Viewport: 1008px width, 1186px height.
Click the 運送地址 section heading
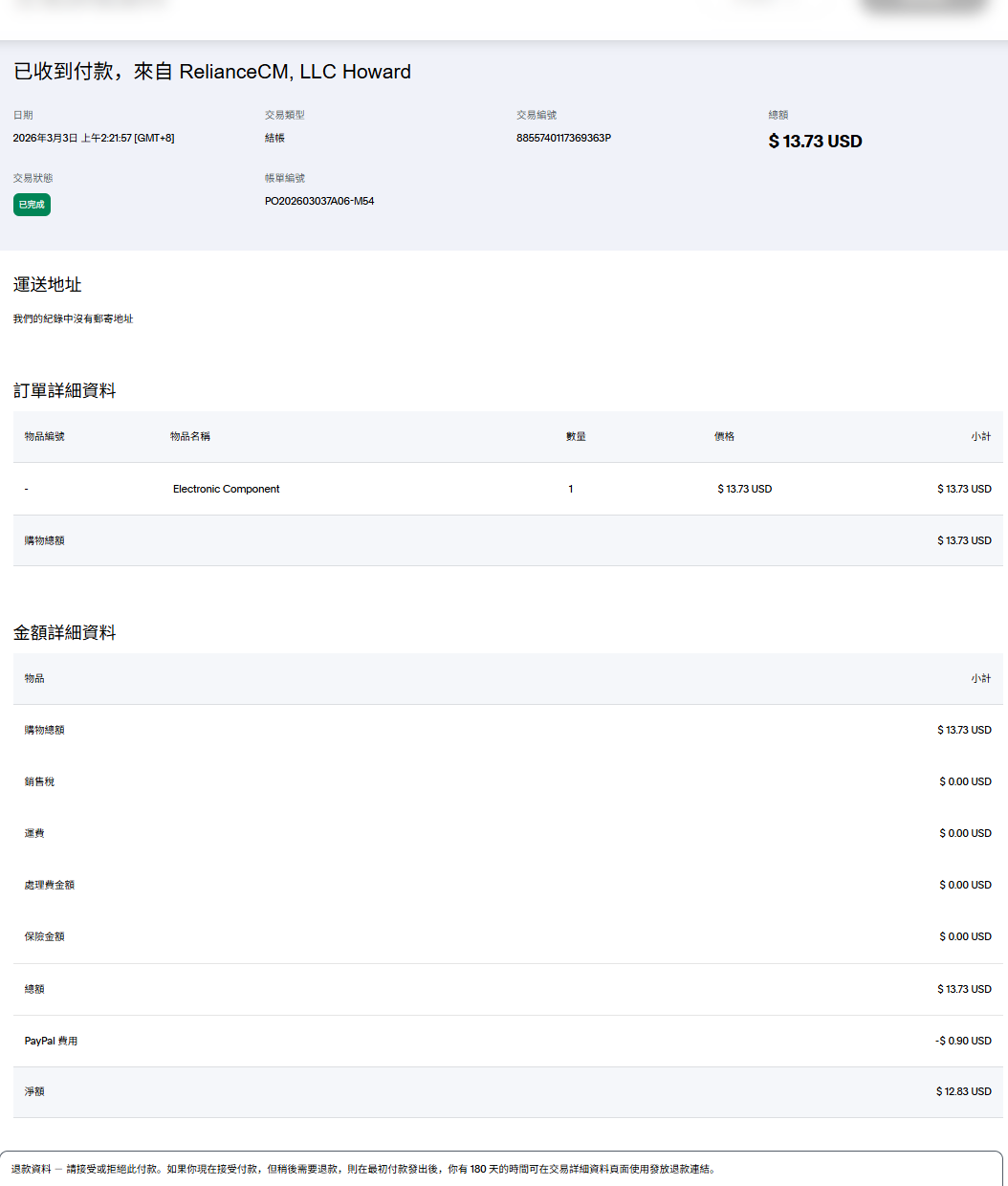(x=48, y=285)
